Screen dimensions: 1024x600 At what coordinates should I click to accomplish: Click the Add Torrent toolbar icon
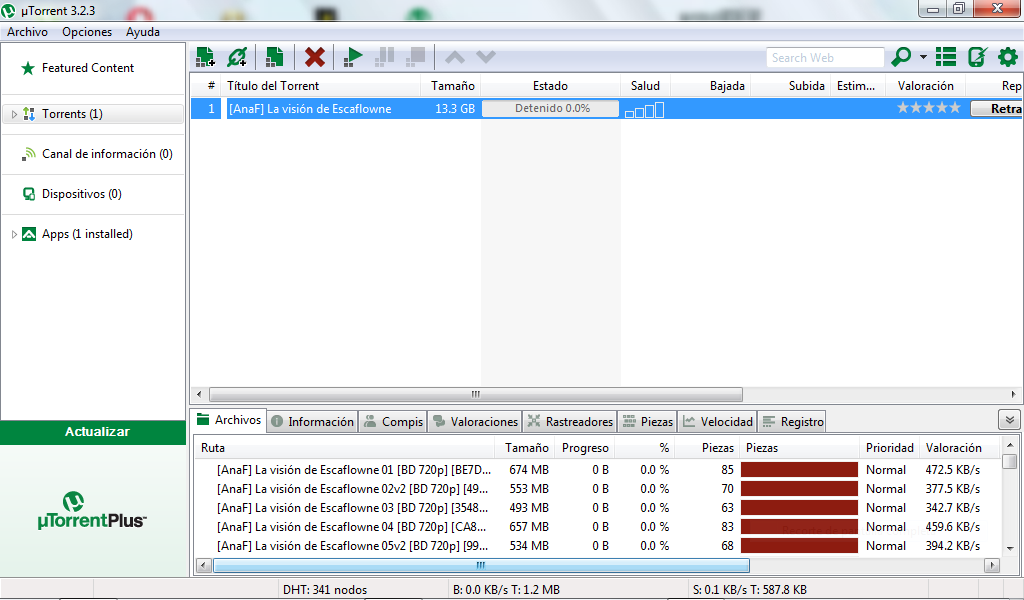(x=205, y=57)
